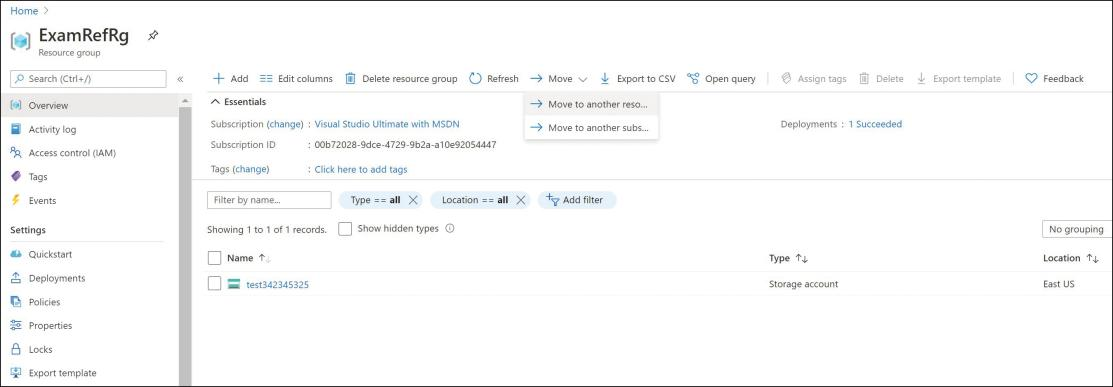Check the select-all Name header checkbox

pyautogui.click(x=214, y=258)
